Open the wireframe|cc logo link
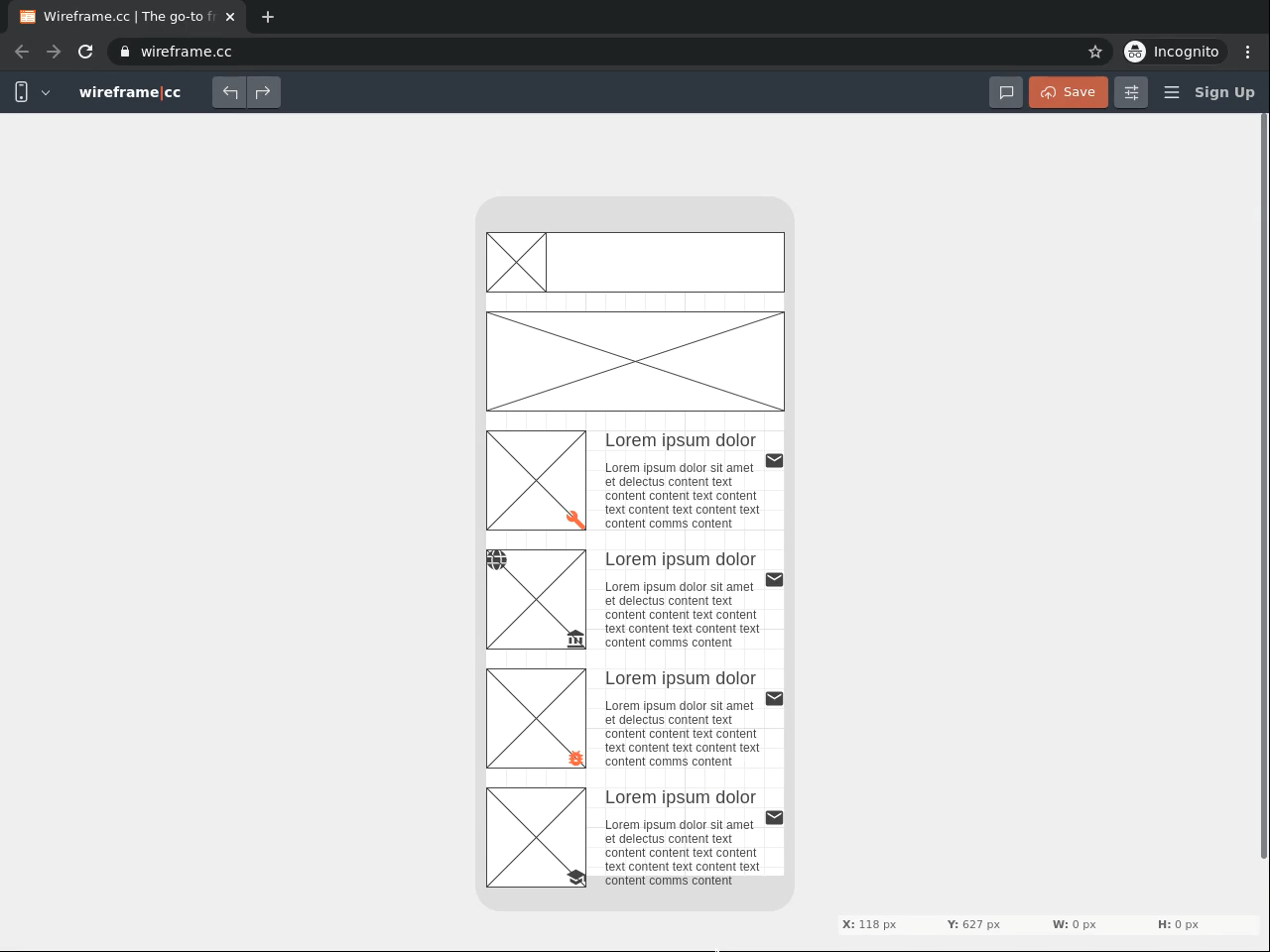This screenshot has height=952, width=1270. click(130, 92)
